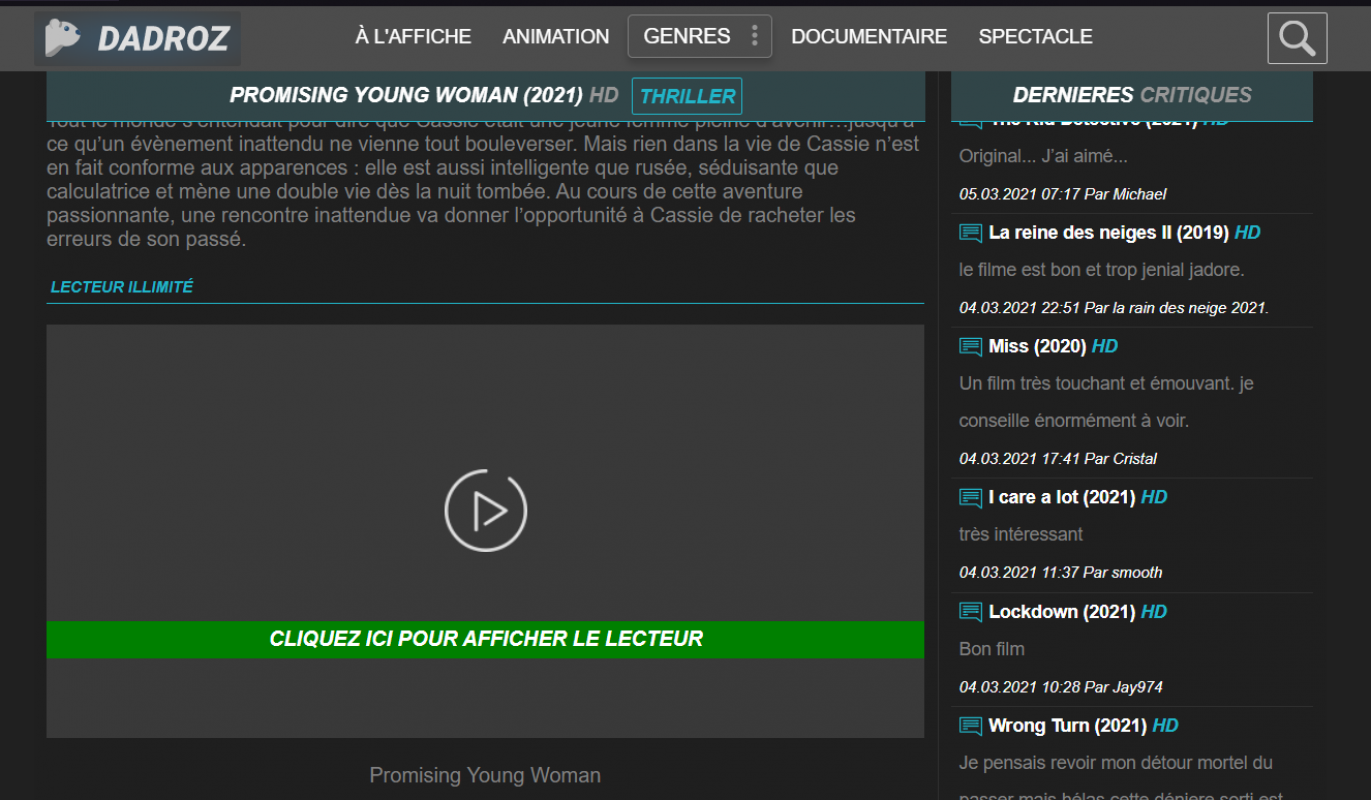This screenshot has width=1371, height=800.
Task: Click comment icon beside Miss (2020)
Action: 970,346
